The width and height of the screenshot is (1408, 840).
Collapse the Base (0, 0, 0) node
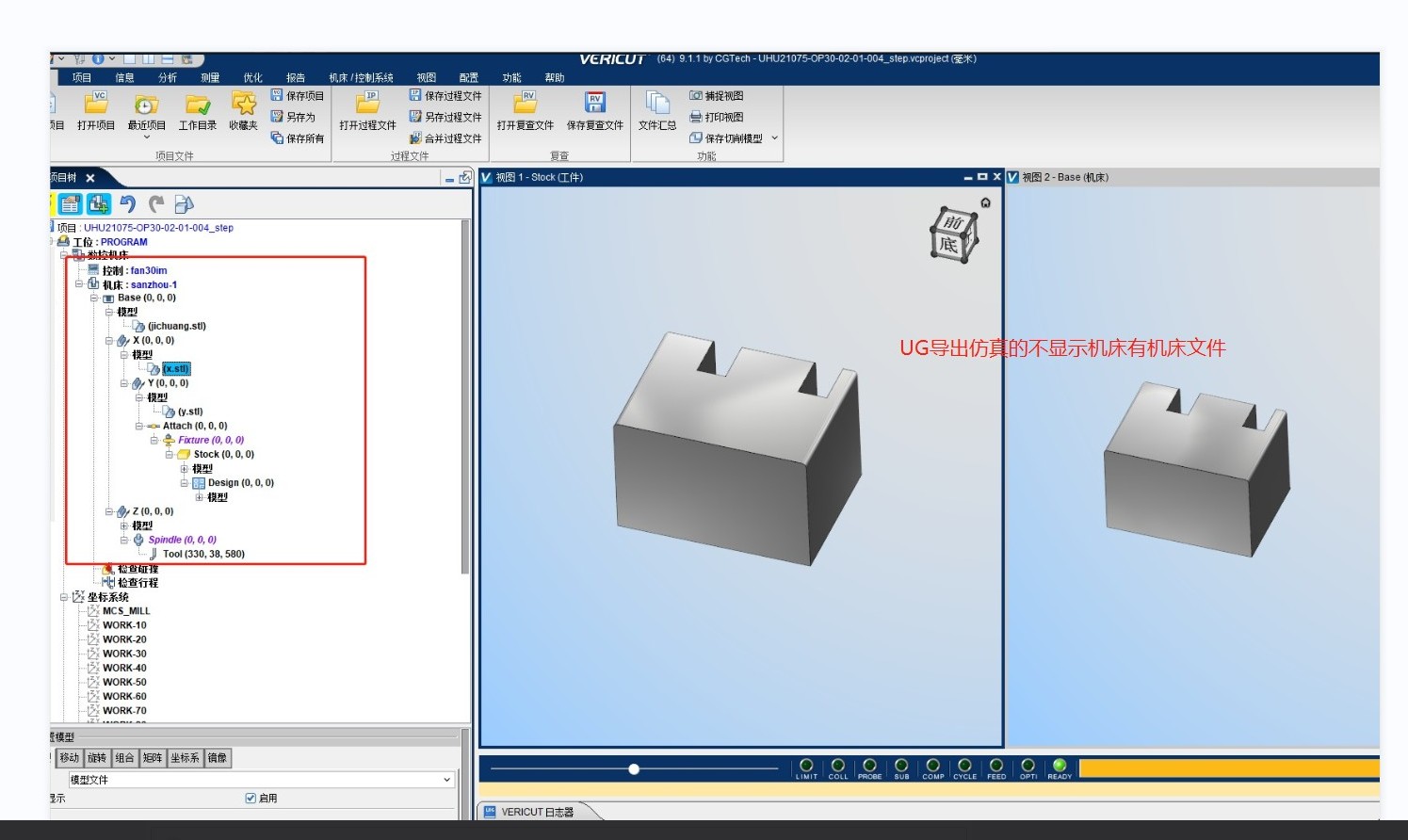click(94, 298)
